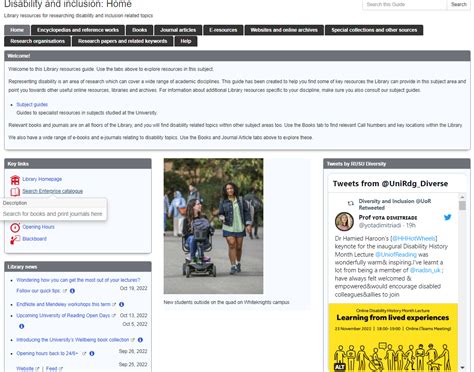Open 'Follow our quick tips' link
Viewport: 474px width, 372px height.
pyautogui.click(x=38, y=291)
